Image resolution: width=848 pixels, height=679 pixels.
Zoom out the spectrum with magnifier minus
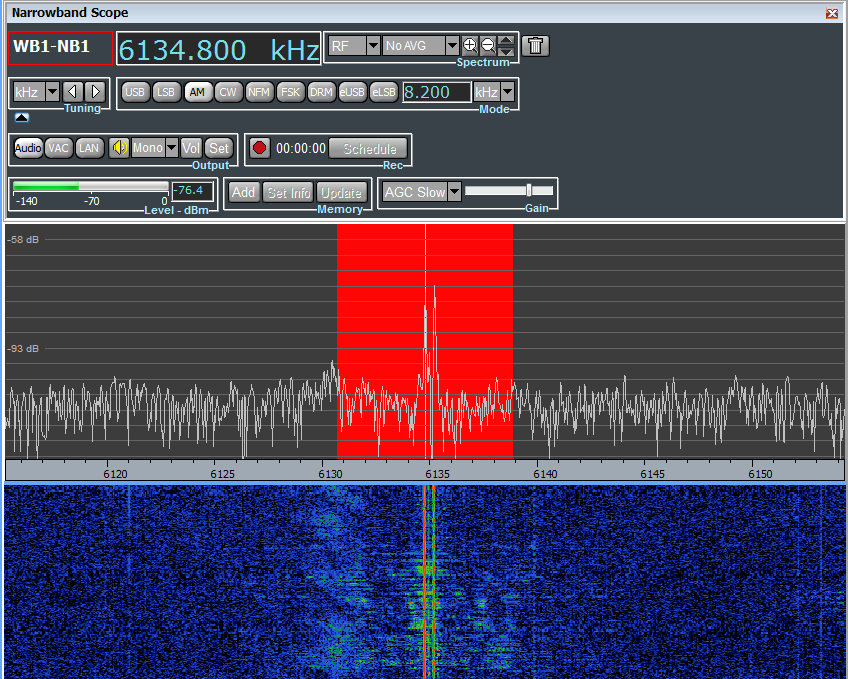488,46
